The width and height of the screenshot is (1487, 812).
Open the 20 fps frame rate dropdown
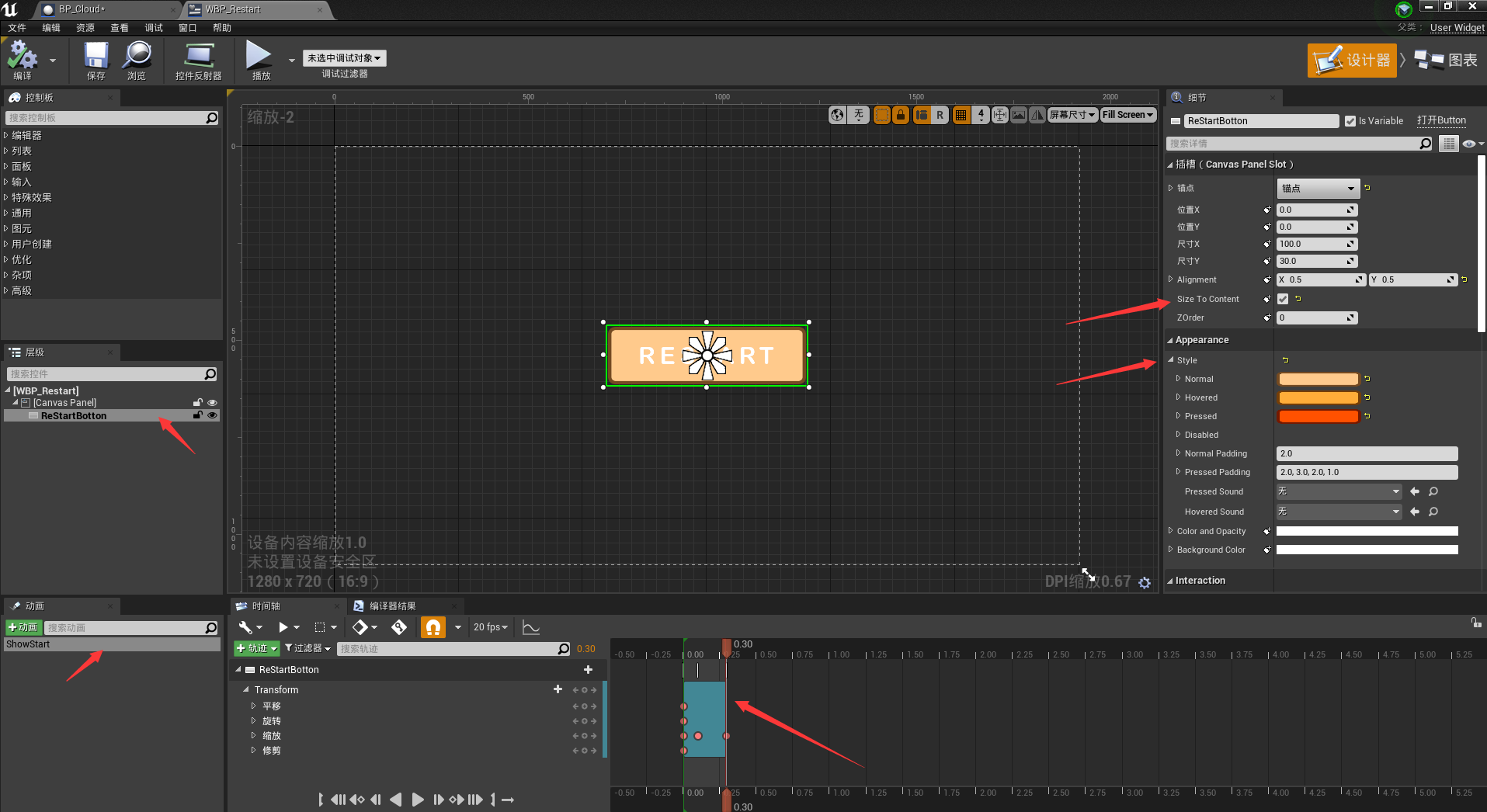click(490, 627)
